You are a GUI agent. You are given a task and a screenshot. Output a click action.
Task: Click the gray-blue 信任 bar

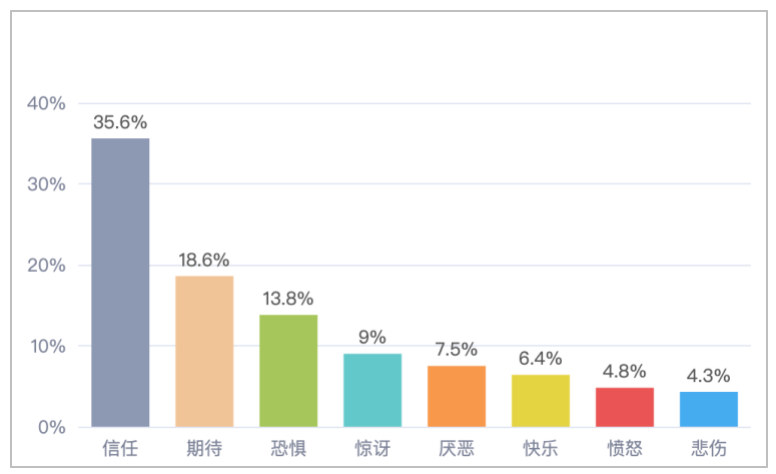[120, 282]
